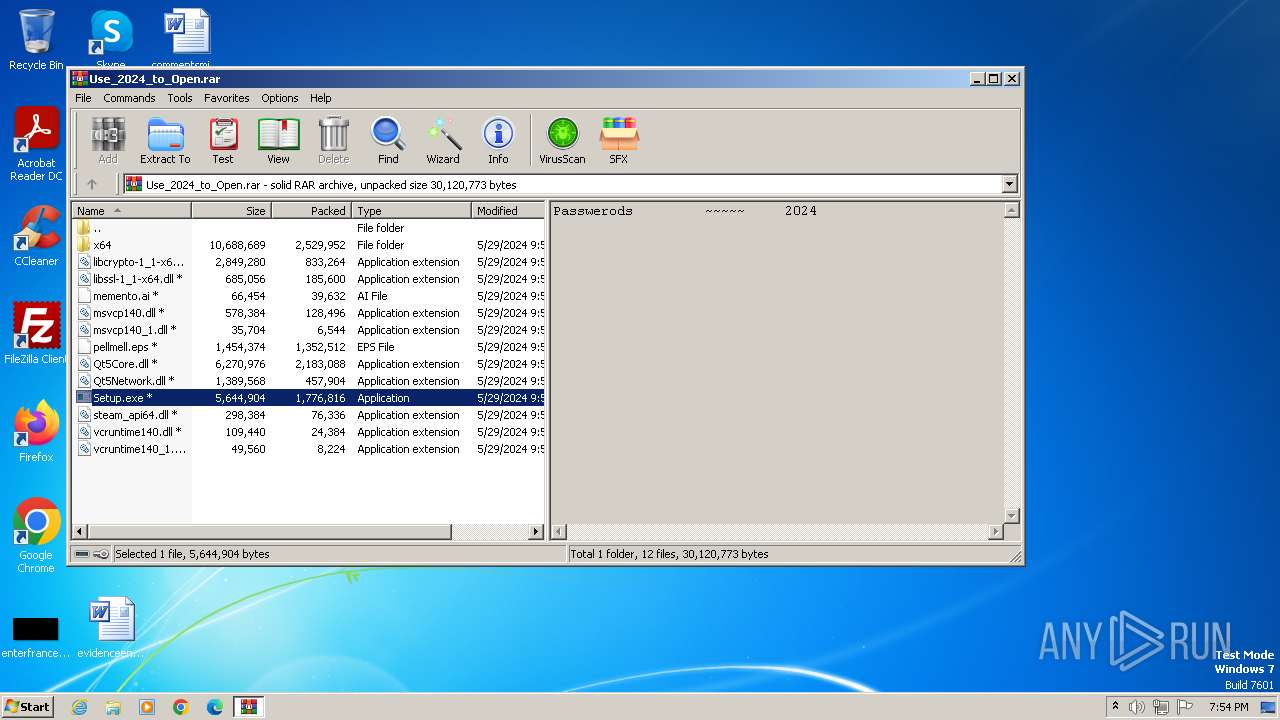The height and width of the screenshot is (720, 1280).
Task: Open the Help menu
Action: coord(320,98)
